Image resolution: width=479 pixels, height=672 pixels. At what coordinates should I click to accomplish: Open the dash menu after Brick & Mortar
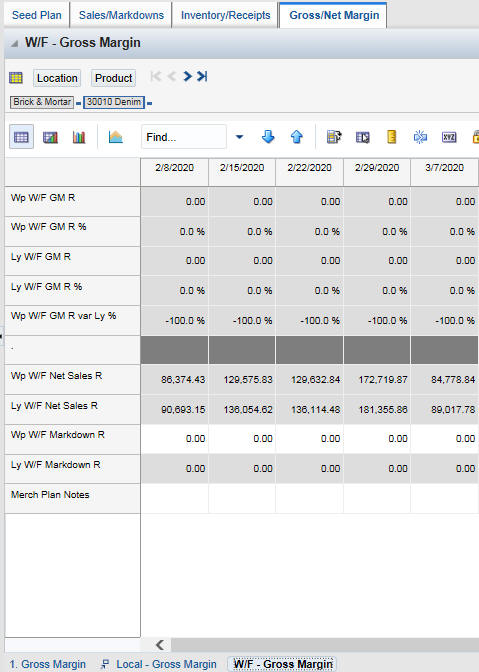(78, 103)
